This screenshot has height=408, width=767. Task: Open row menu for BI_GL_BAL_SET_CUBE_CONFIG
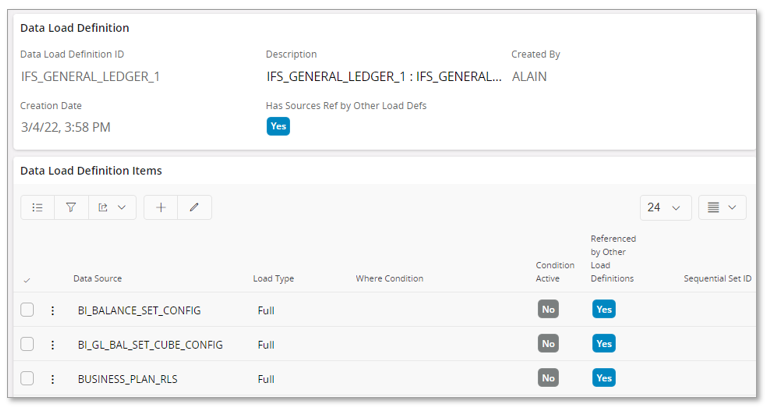[53, 344]
